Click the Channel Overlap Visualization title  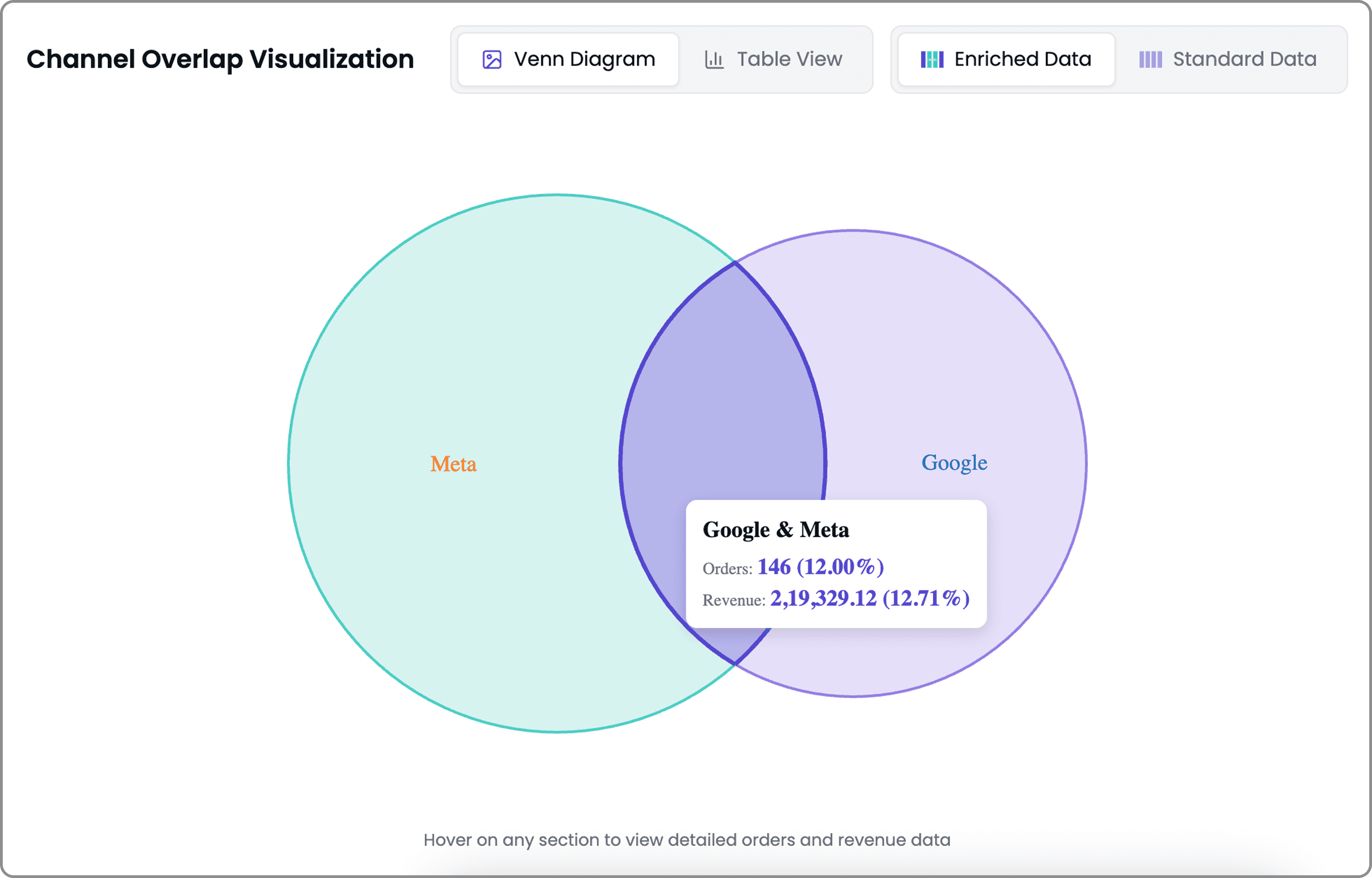[x=220, y=59]
